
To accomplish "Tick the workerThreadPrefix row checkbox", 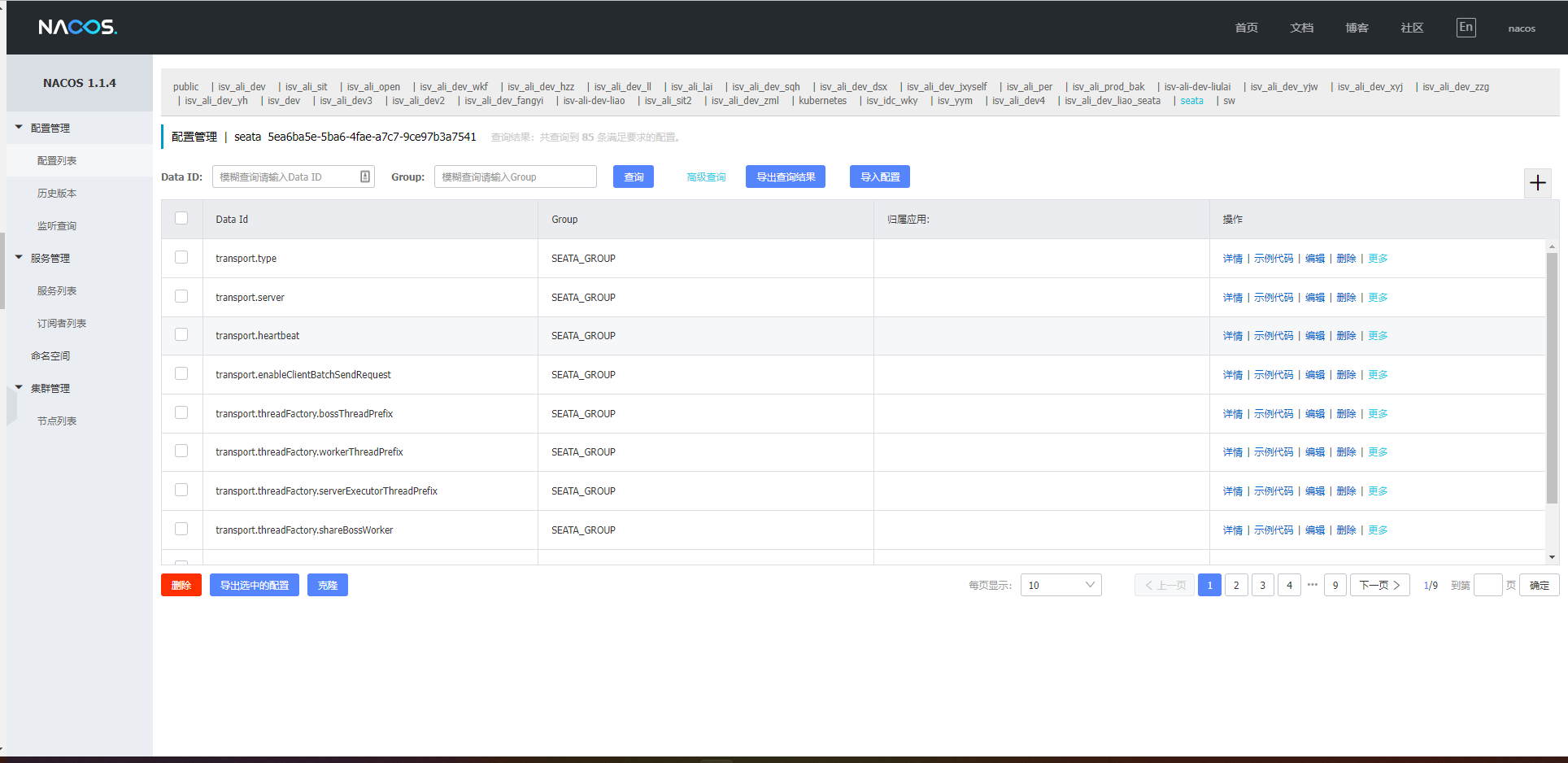I will [181, 451].
